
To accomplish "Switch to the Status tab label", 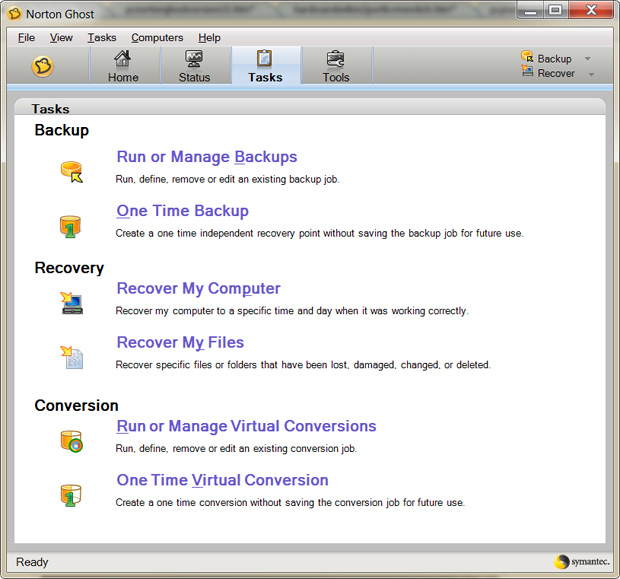I will [x=194, y=77].
